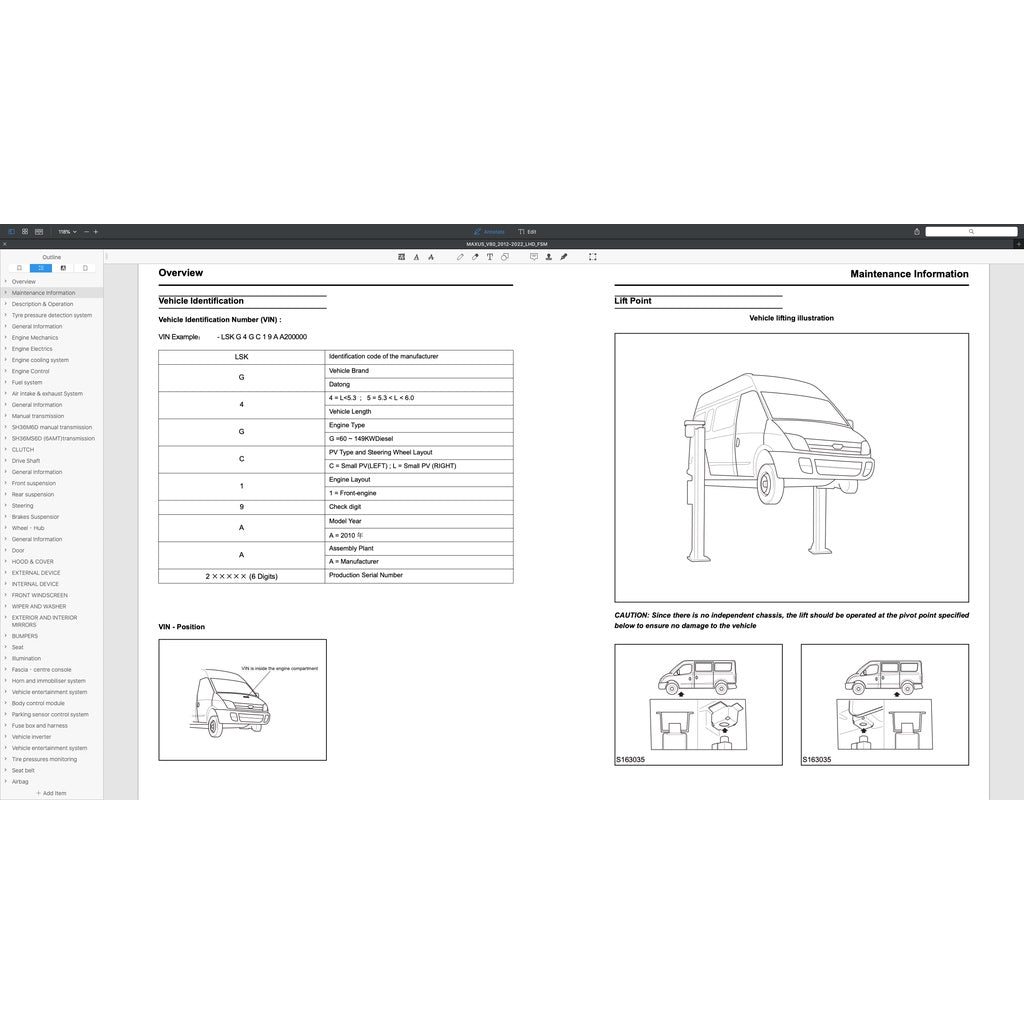Image resolution: width=1024 pixels, height=1024 pixels.
Task: Select the Annotate mode
Action: click(x=490, y=231)
